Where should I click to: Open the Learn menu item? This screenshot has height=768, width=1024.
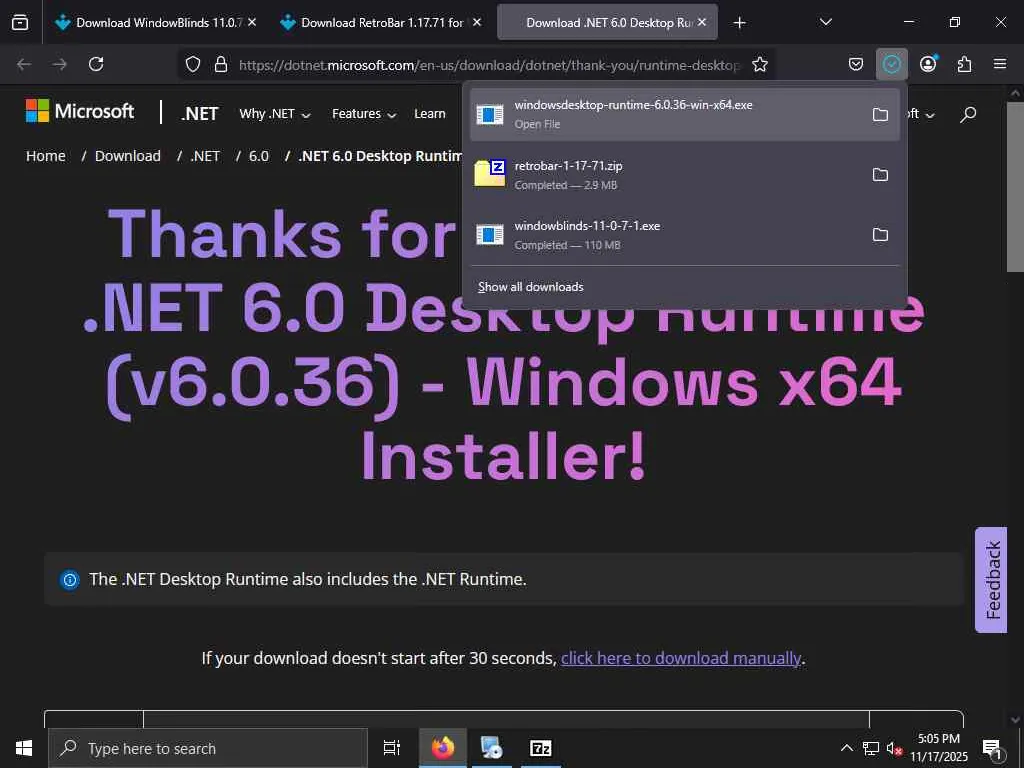(430, 114)
